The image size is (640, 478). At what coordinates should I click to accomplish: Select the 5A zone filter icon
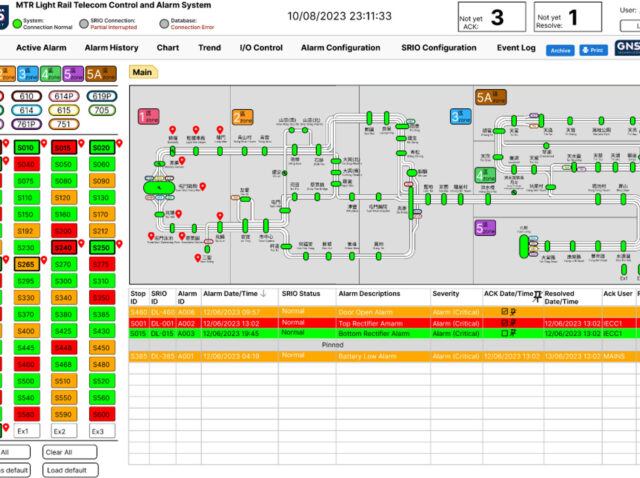[x=101, y=73]
